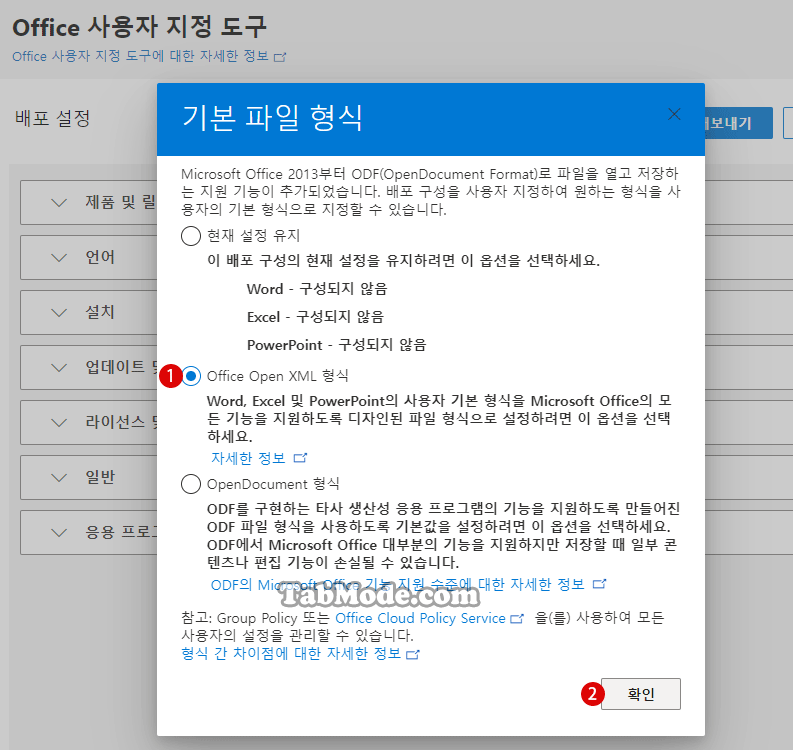The height and width of the screenshot is (750, 793).
Task: Expand the 응용 프로그램 section chevron
Action: [59, 533]
